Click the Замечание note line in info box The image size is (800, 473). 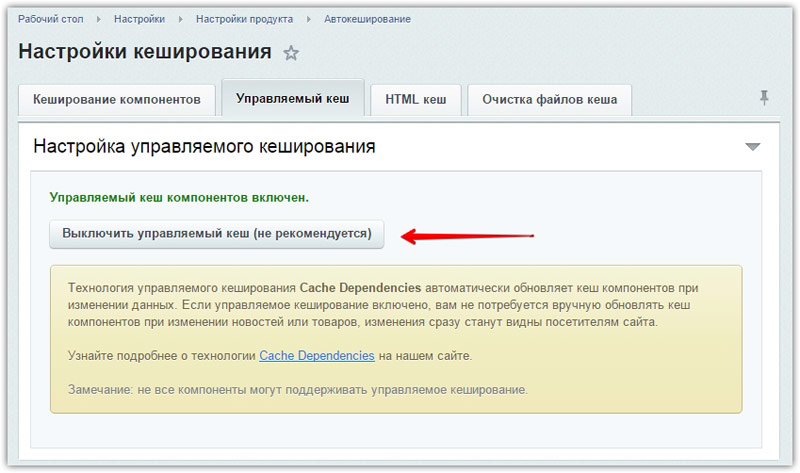[297, 388]
